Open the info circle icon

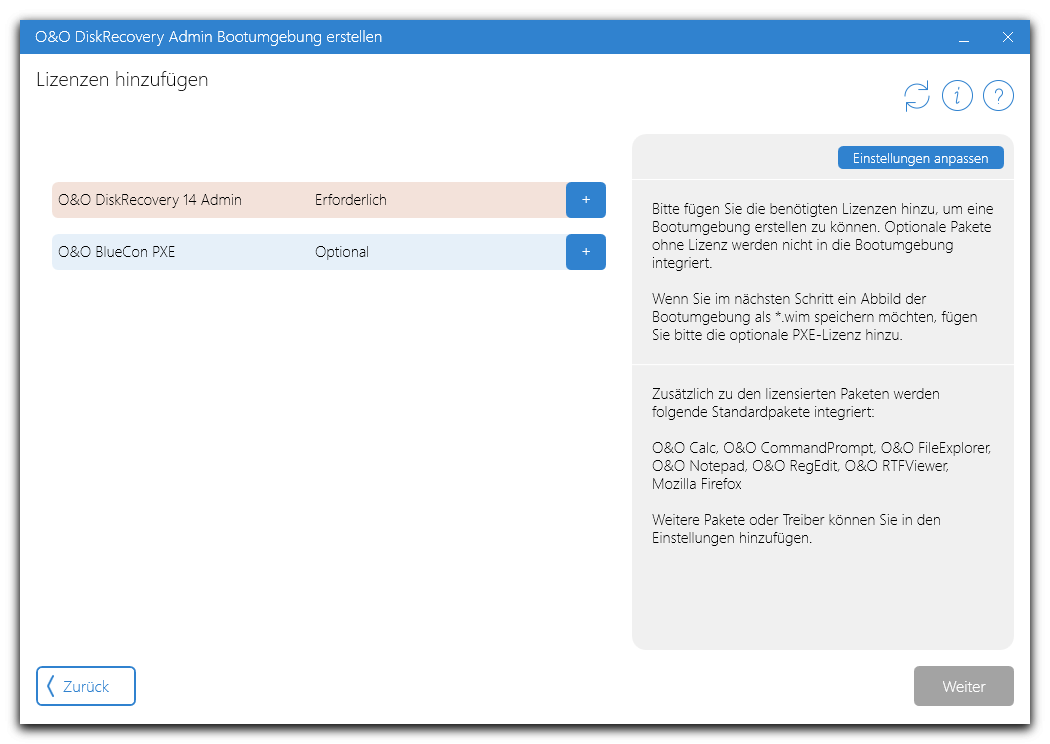click(x=957, y=96)
